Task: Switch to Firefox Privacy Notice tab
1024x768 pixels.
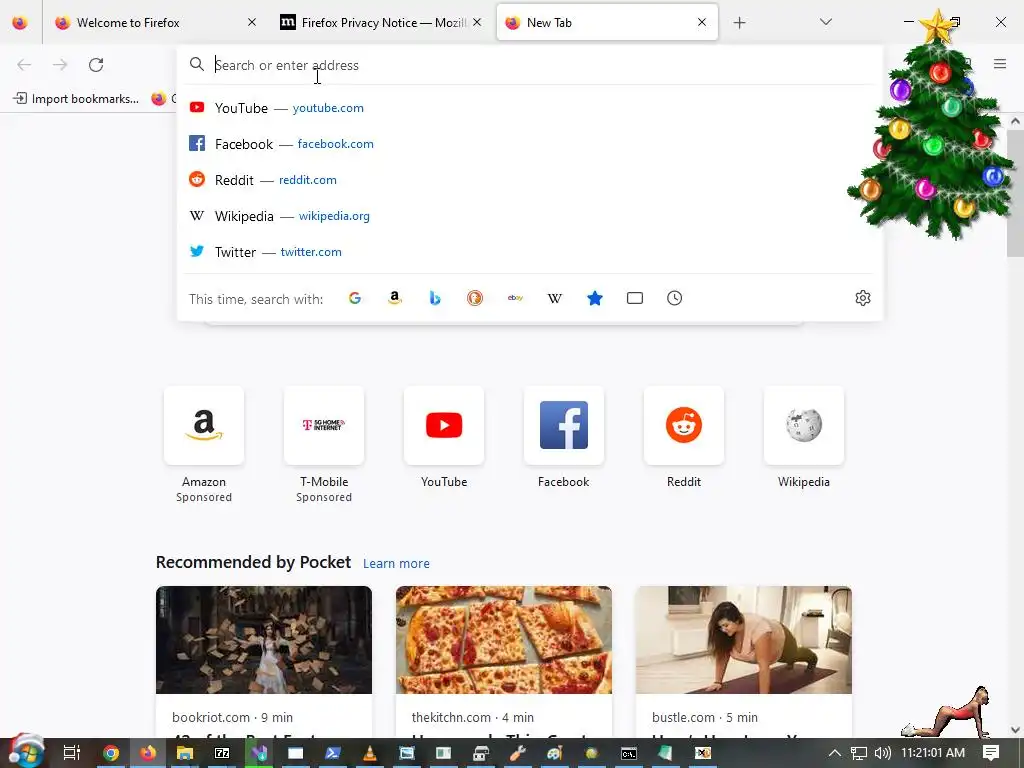Action: 382,23
